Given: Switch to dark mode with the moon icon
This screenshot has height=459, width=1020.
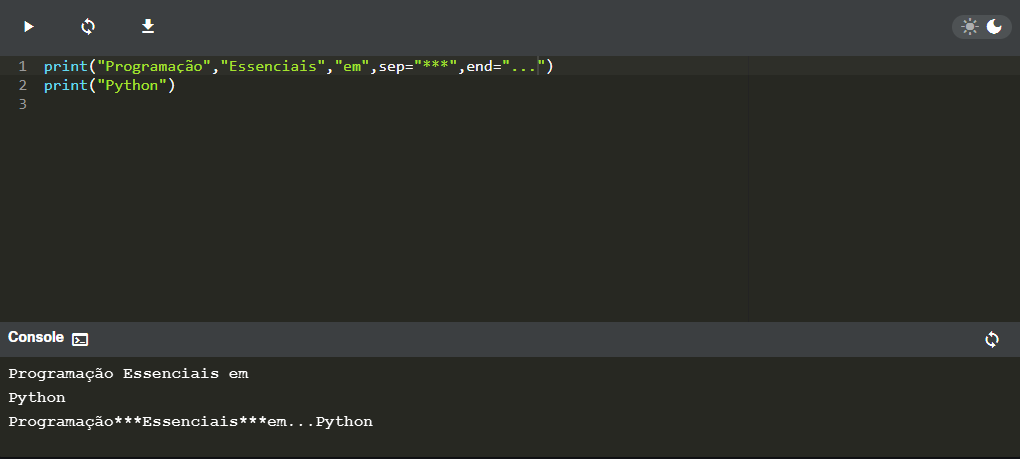Looking at the screenshot, I should tap(994, 27).
